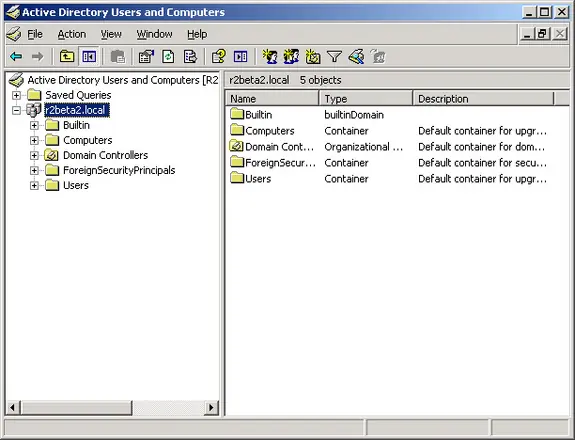Expand the ForeignSecurityPrincipals tree node

coord(34,170)
